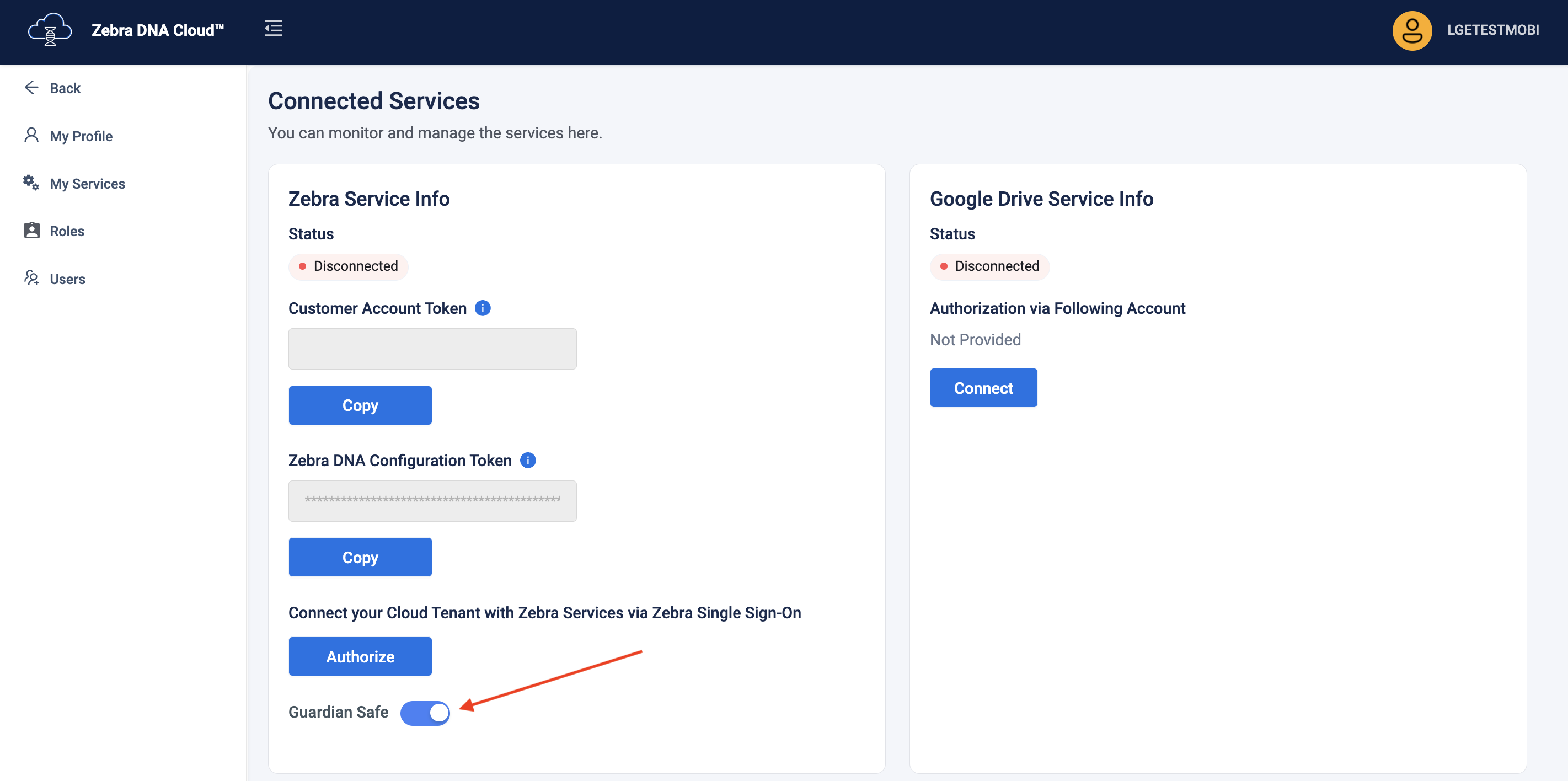This screenshot has width=1568, height=781.
Task: Click the orange user avatar icon
Action: coord(1411,30)
